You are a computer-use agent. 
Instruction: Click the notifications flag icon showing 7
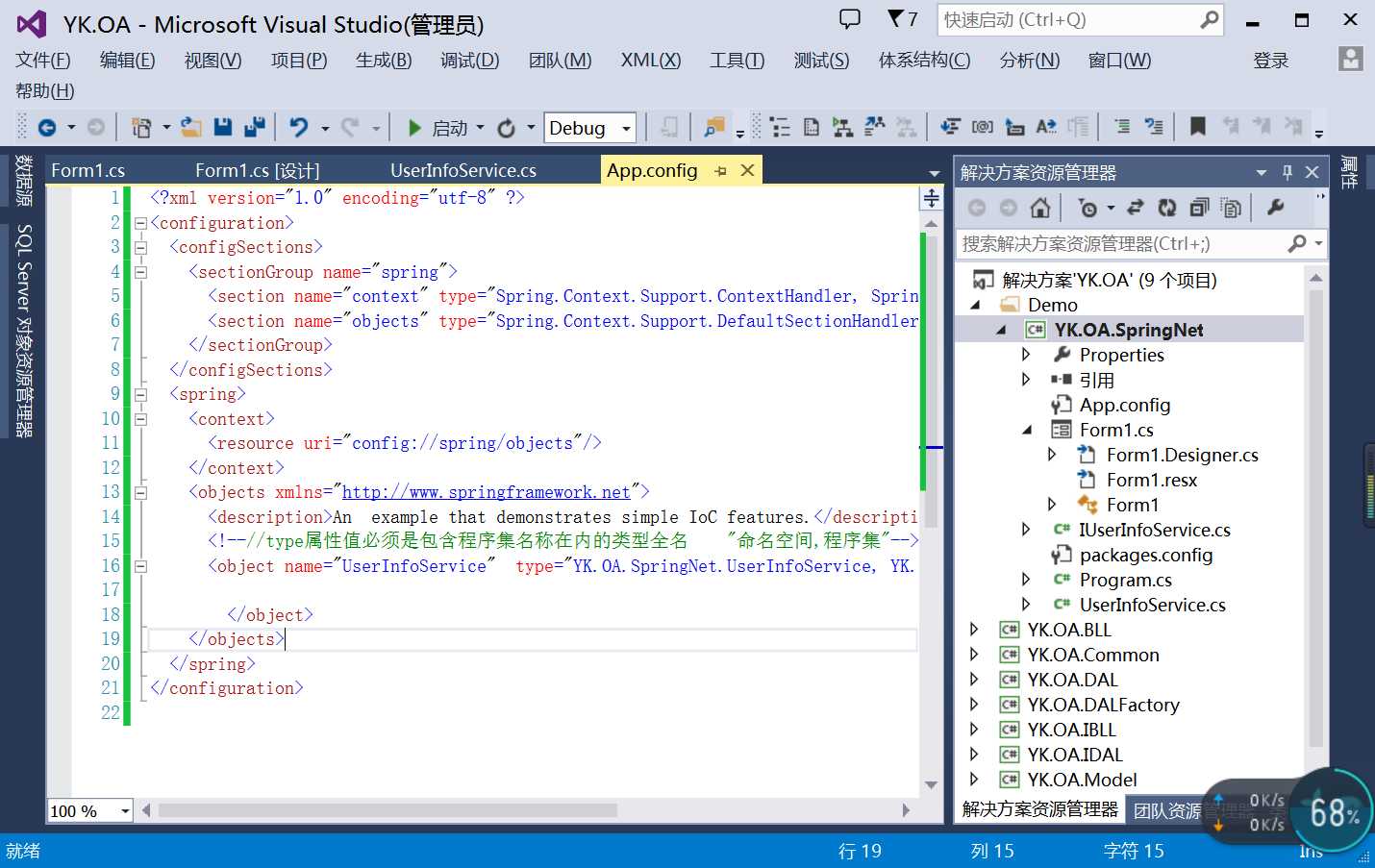903,19
